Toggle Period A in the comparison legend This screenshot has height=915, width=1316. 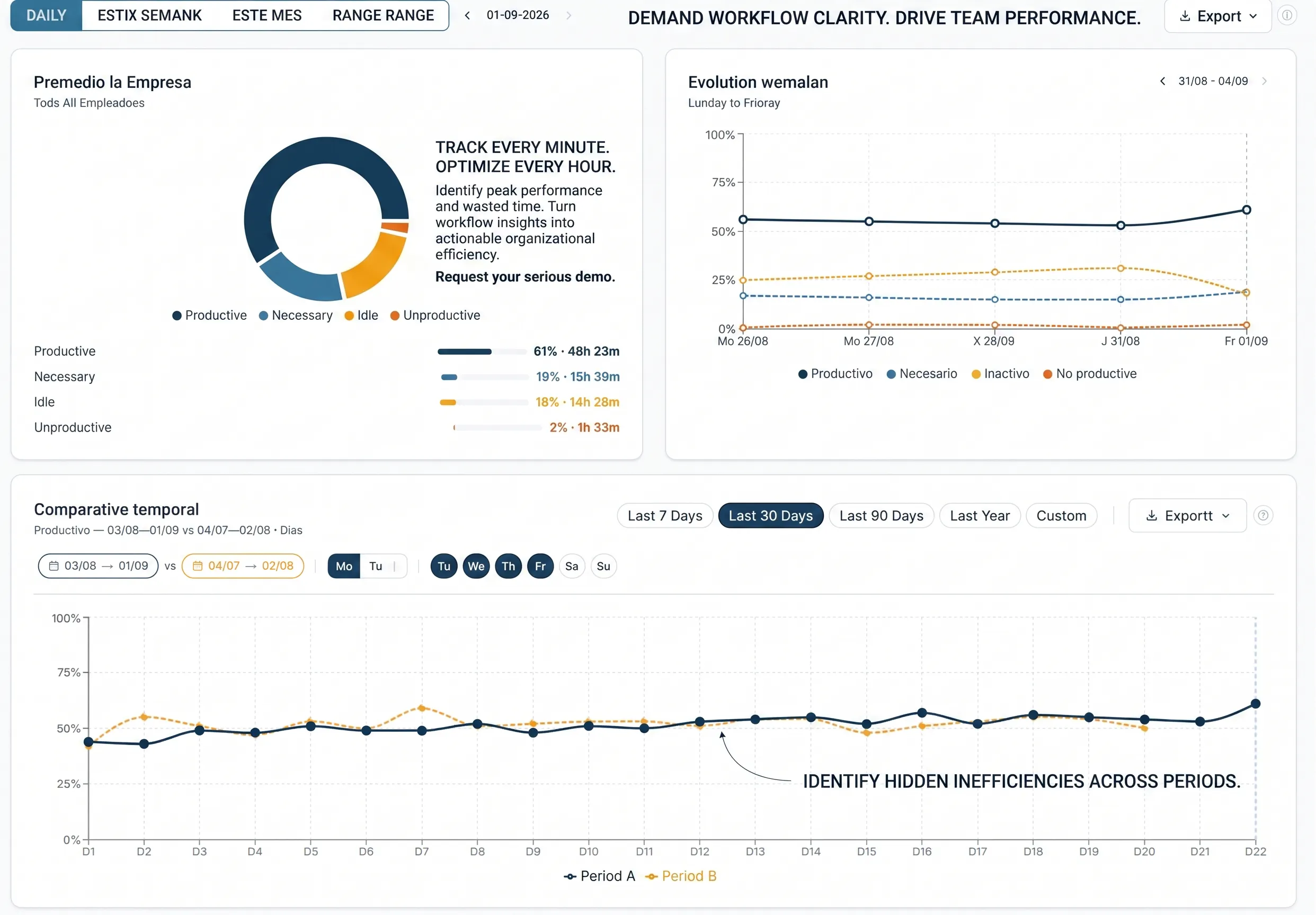click(x=599, y=876)
